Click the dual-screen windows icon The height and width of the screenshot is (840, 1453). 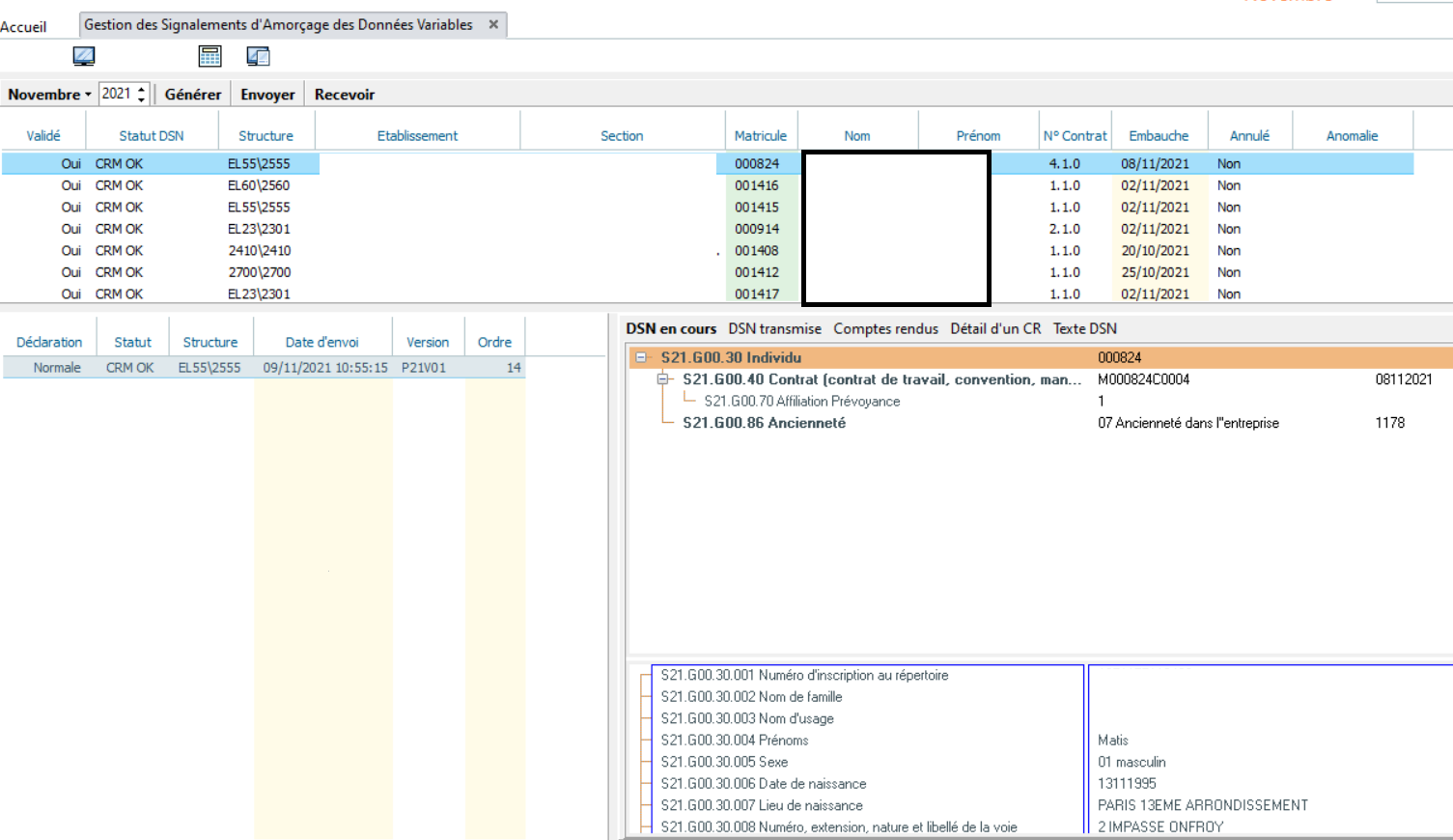(258, 56)
